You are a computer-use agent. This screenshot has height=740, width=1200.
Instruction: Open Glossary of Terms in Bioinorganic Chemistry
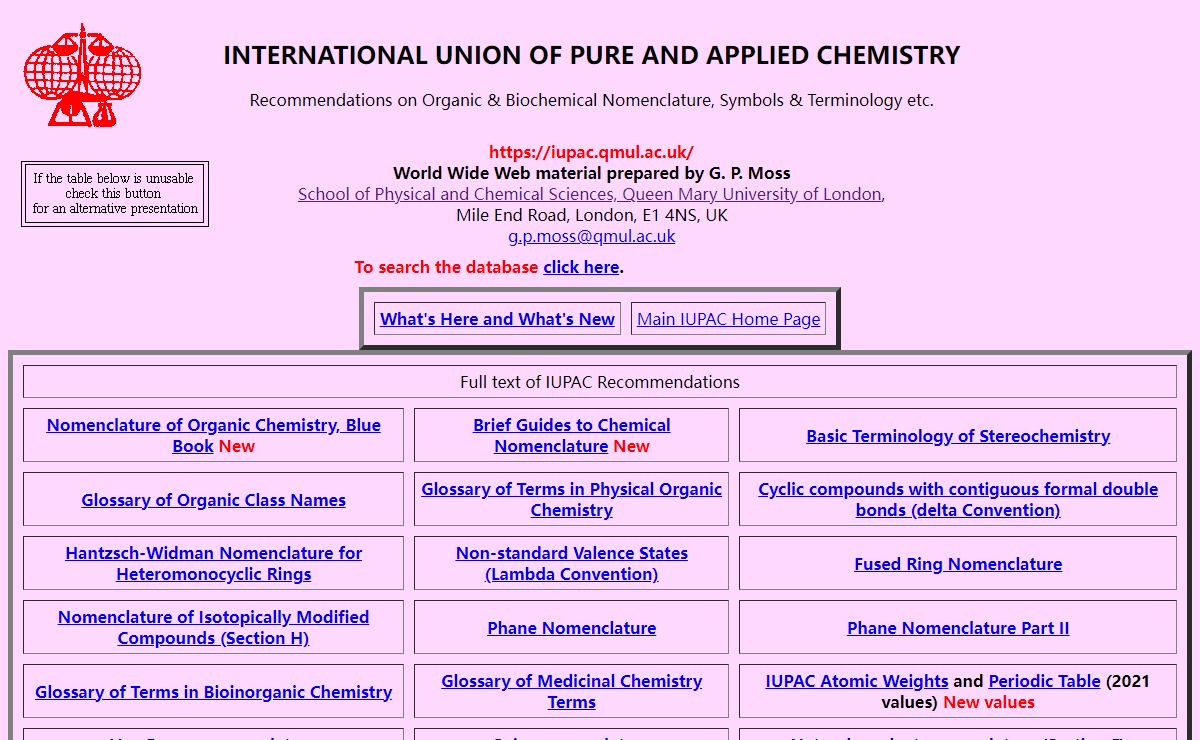213,692
